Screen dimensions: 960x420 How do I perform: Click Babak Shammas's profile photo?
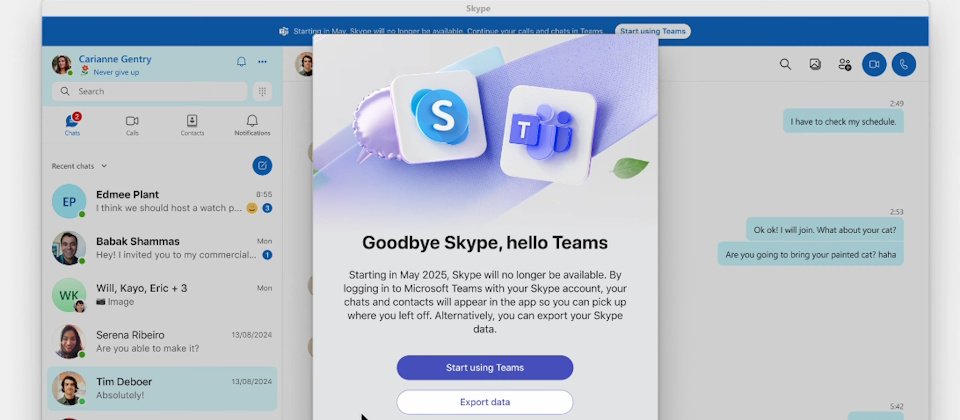[69, 248]
